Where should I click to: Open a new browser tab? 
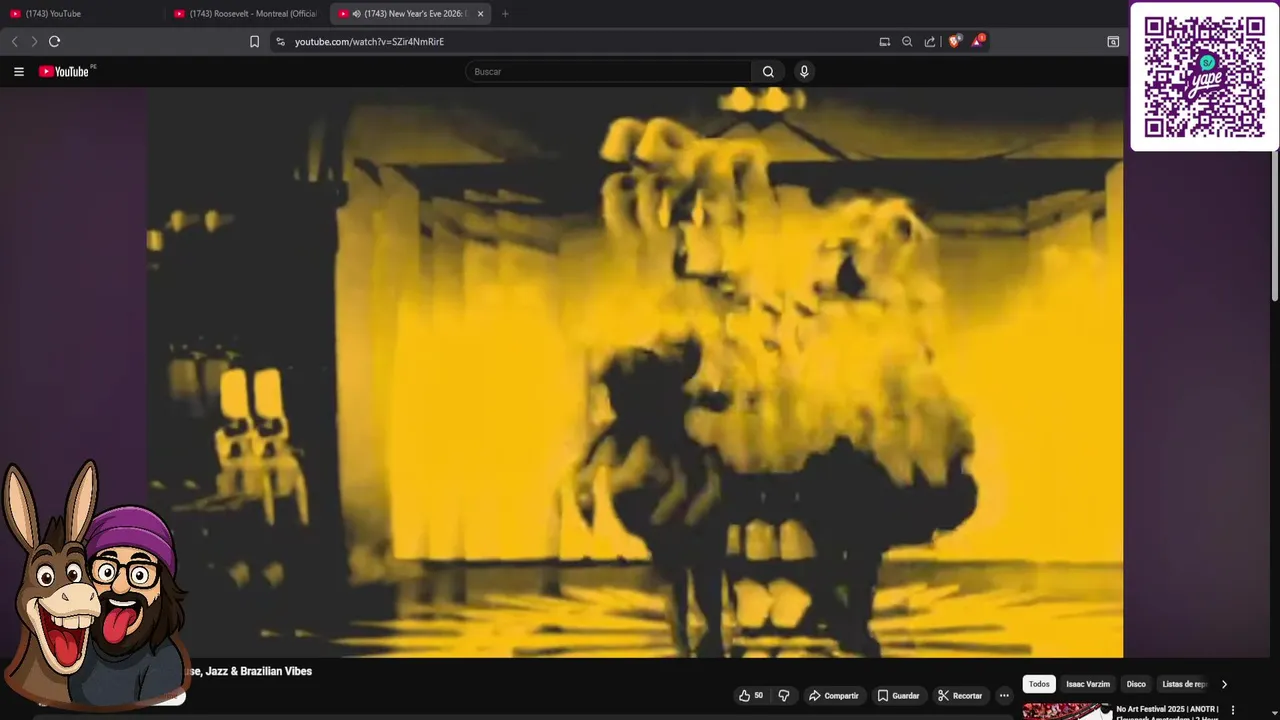pyautogui.click(x=505, y=14)
